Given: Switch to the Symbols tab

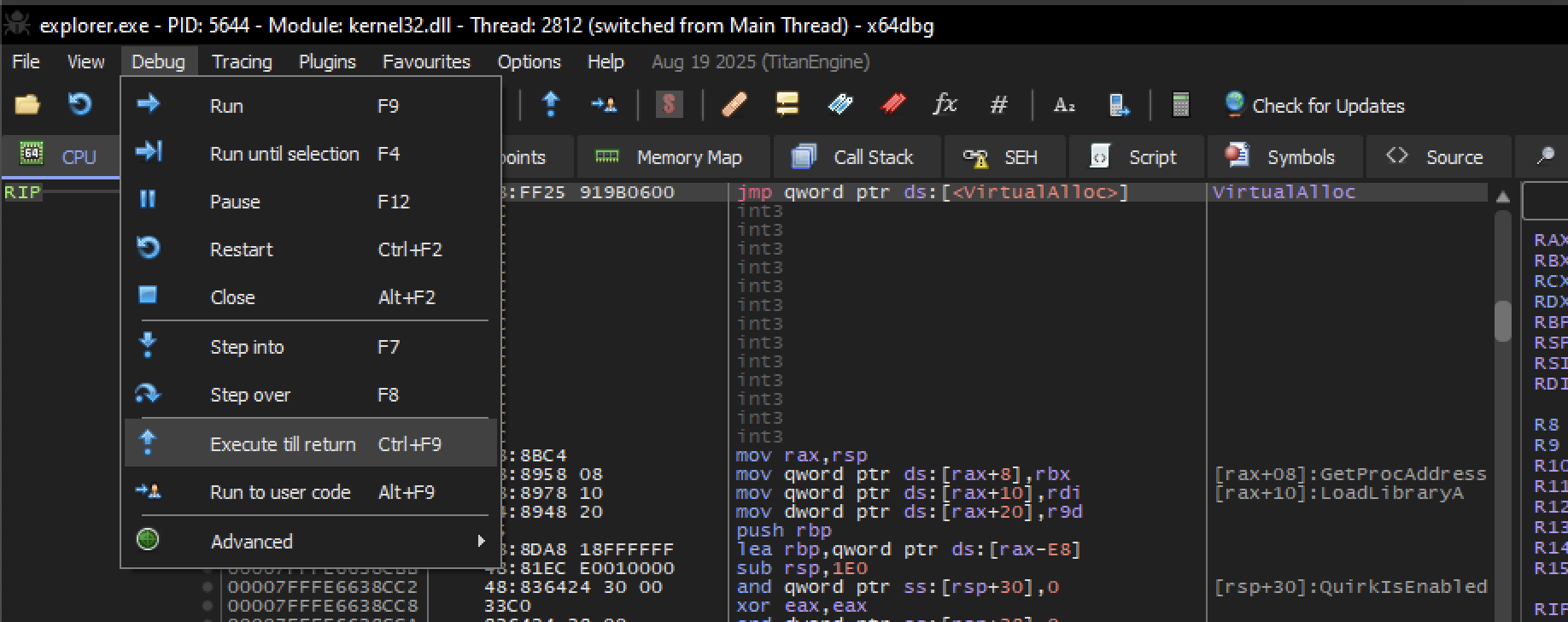Looking at the screenshot, I should pos(1283,157).
